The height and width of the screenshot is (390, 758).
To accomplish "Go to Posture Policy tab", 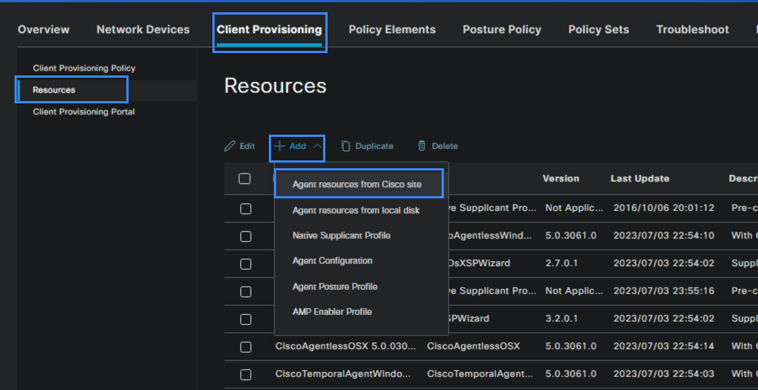I will pos(502,29).
